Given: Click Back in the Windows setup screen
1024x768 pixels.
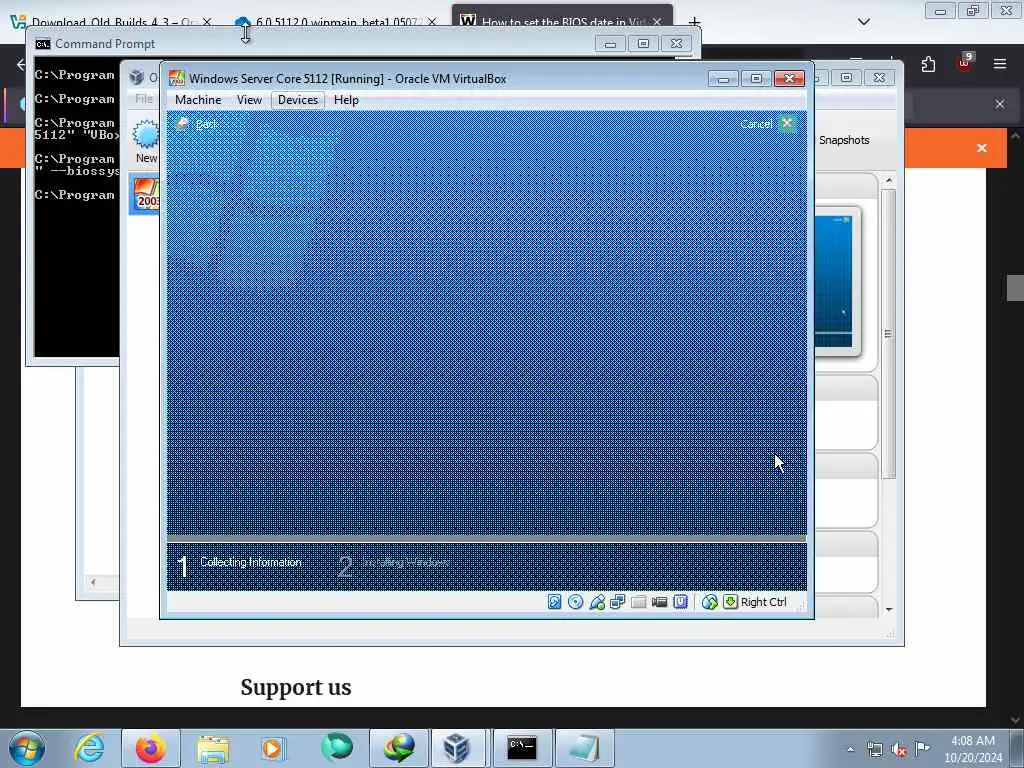Looking at the screenshot, I should (x=197, y=123).
